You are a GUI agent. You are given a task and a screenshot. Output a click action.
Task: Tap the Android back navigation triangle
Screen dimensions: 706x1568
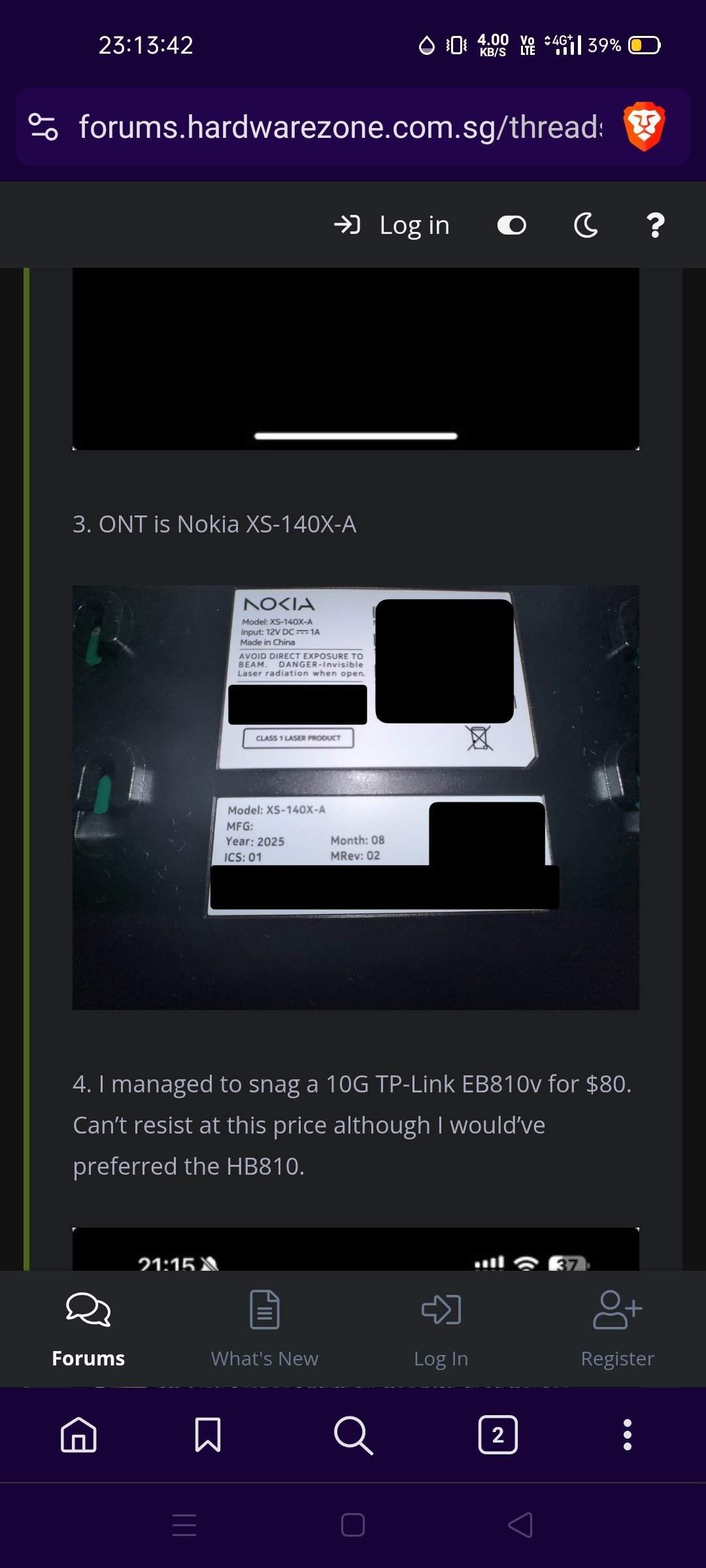pos(520,1526)
